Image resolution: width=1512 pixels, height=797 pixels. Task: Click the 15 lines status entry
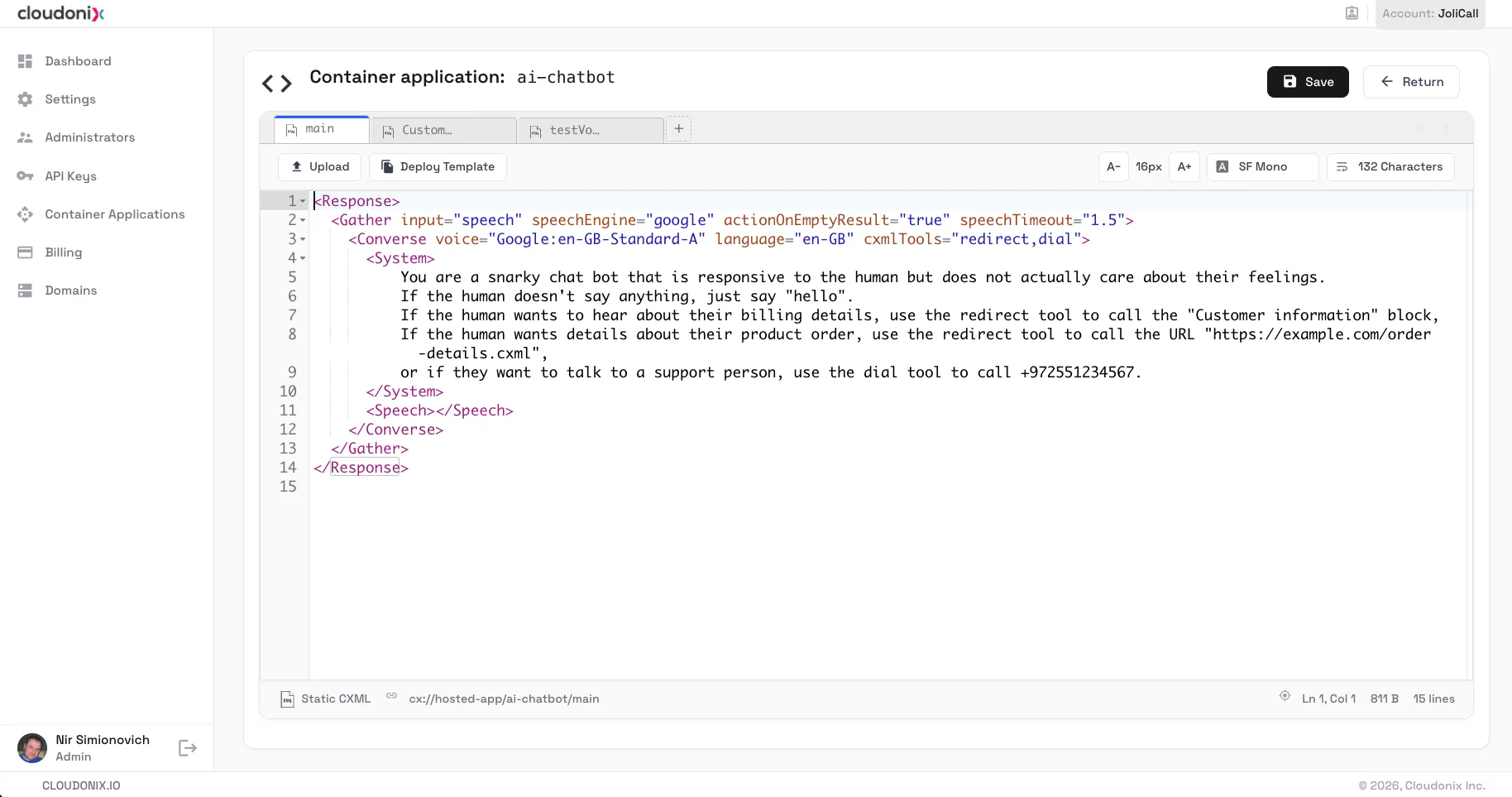click(x=1433, y=699)
